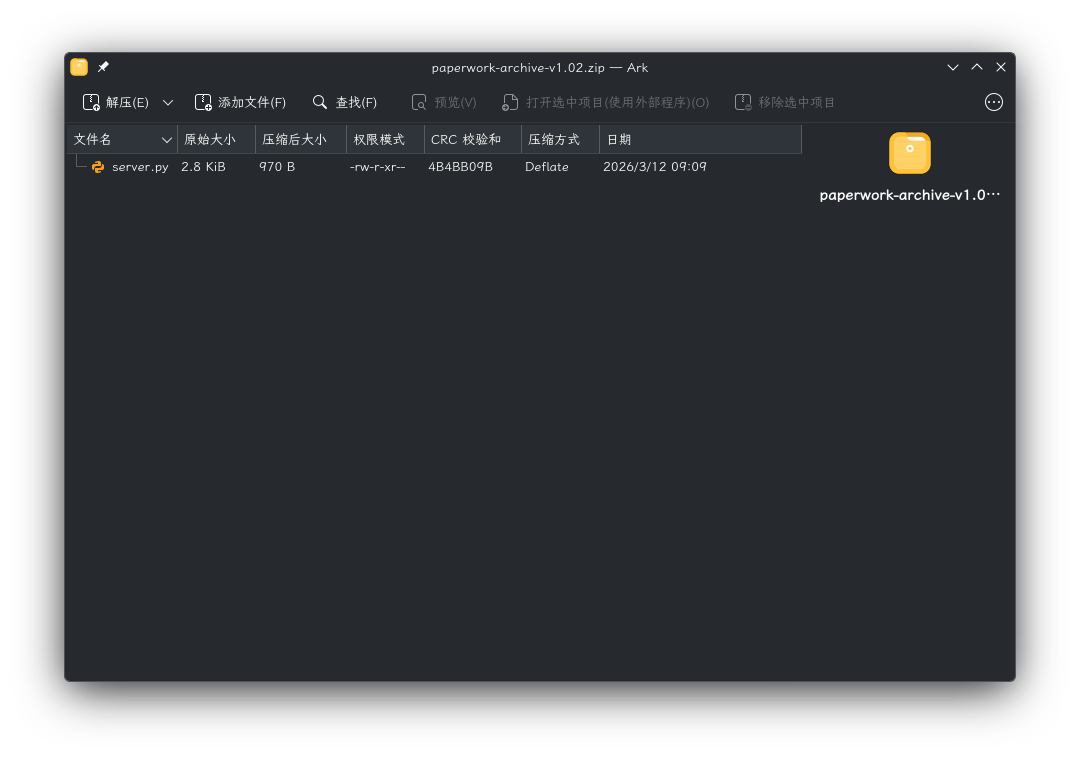Click the 970 B compressed size cell

(x=277, y=167)
